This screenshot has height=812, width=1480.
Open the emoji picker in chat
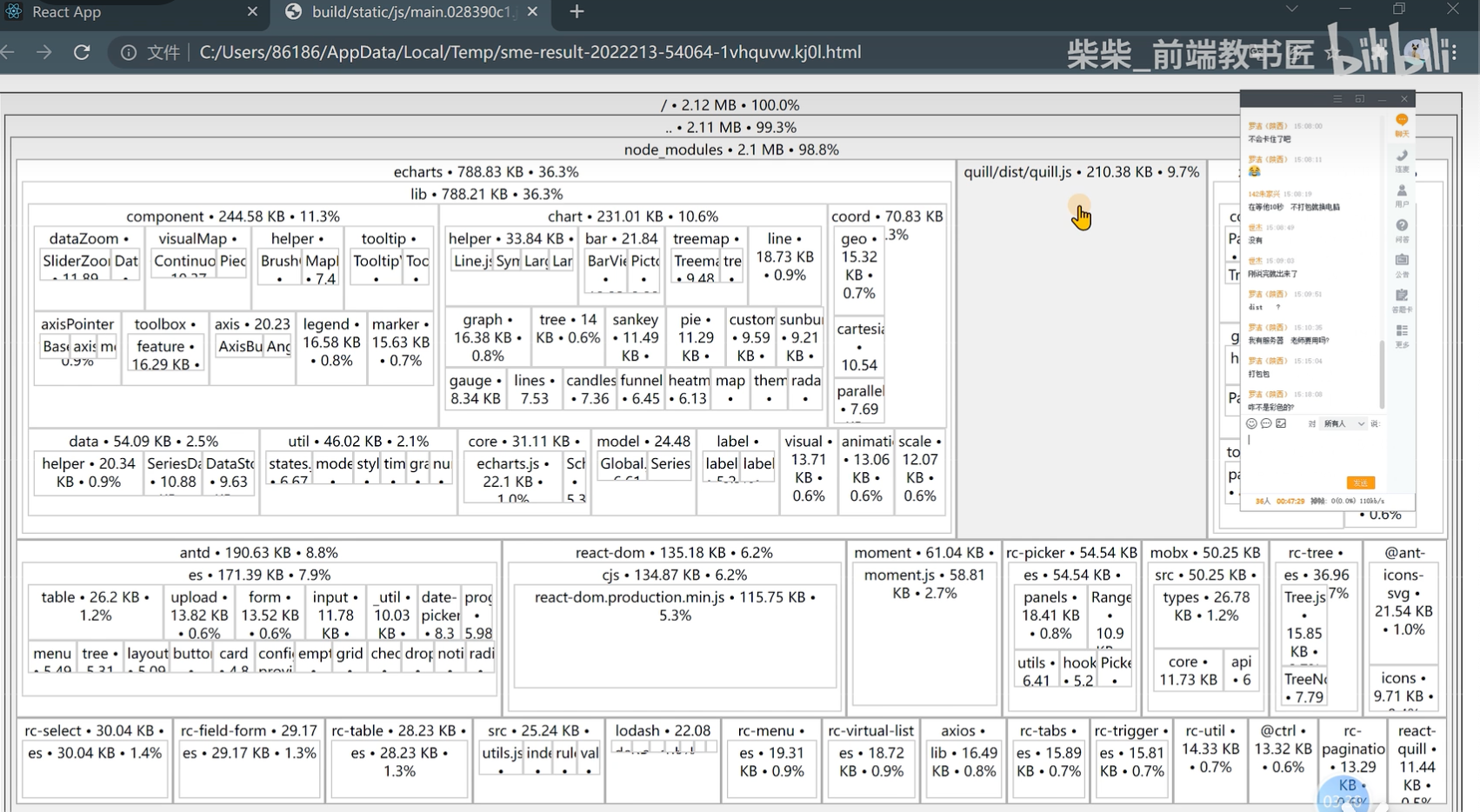click(1251, 423)
